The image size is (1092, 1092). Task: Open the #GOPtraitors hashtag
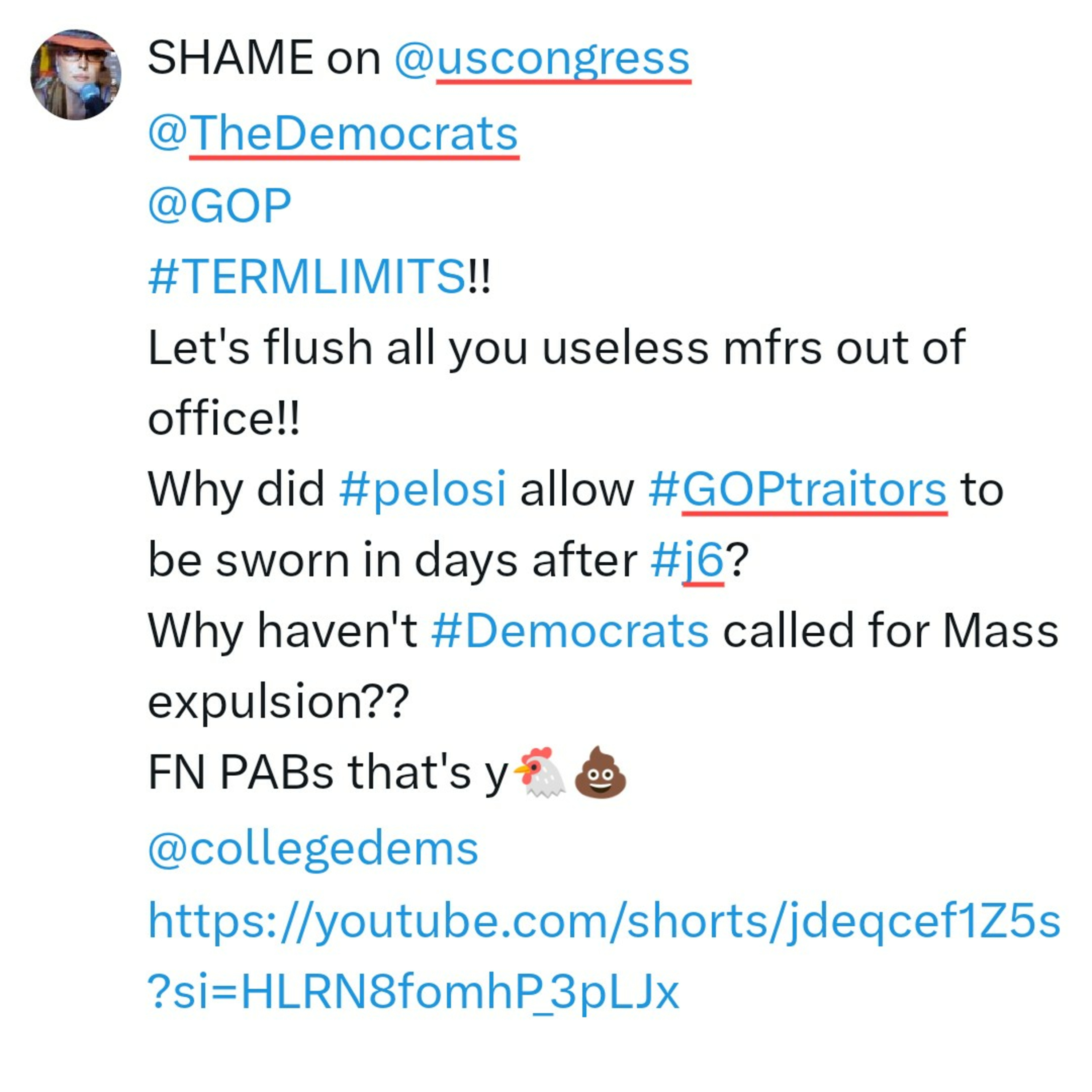[x=797, y=489]
